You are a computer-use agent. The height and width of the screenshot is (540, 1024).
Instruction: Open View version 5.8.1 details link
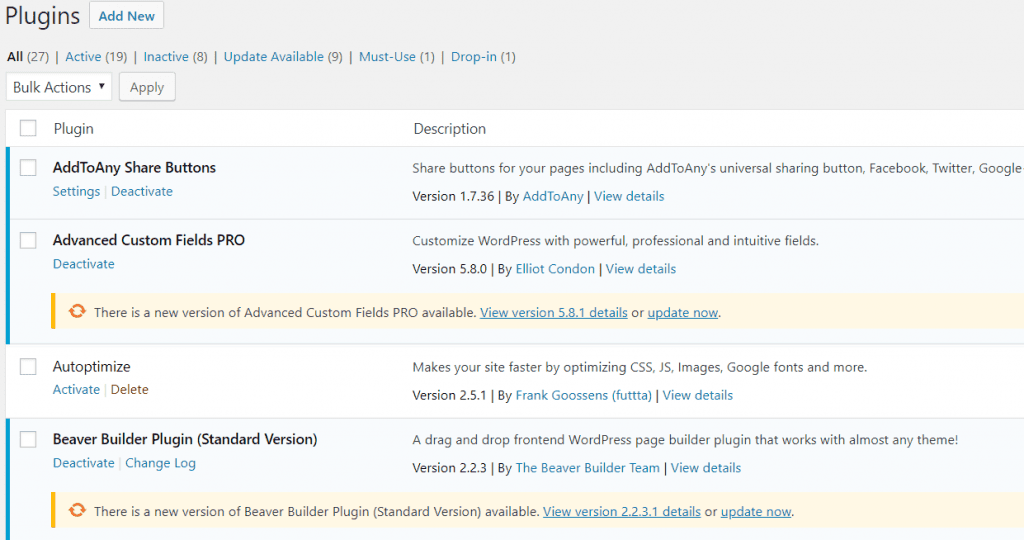pos(554,313)
